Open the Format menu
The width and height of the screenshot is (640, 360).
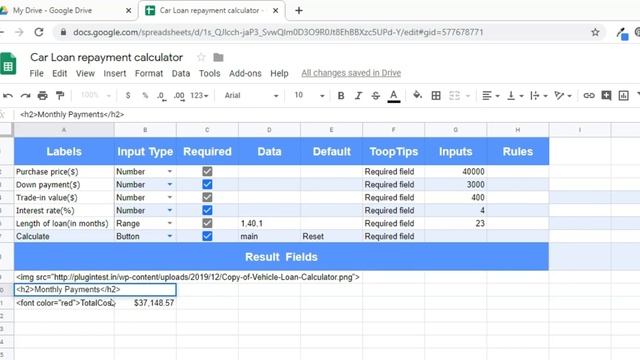pos(149,73)
